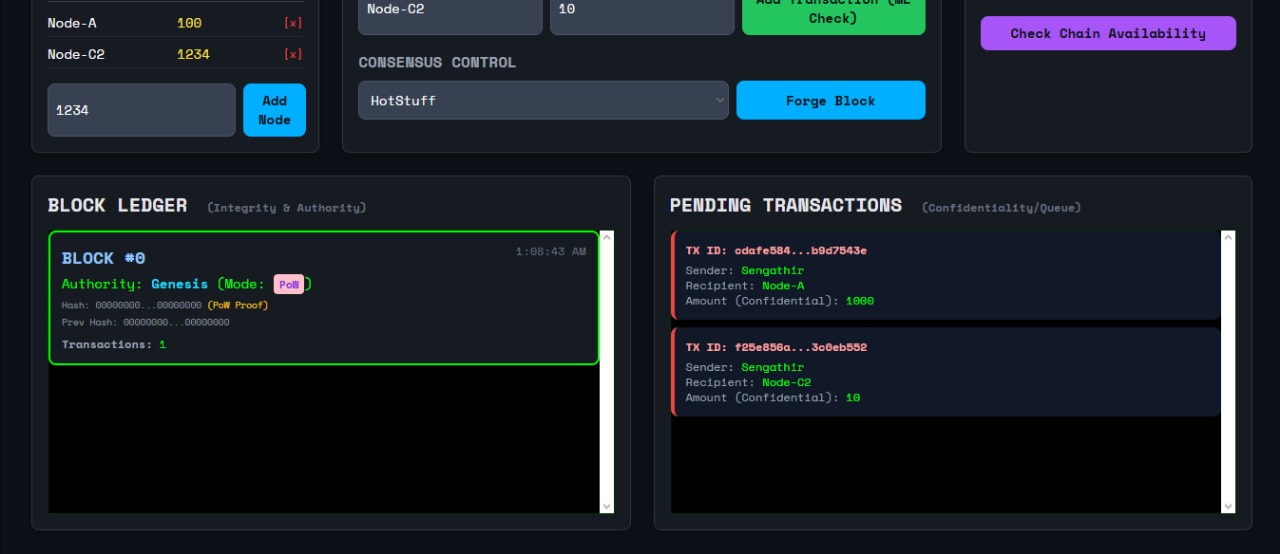1280x554 pixels.
Task: Click the Block Ledger scrollbar up arrow
Action: [607, 238]
